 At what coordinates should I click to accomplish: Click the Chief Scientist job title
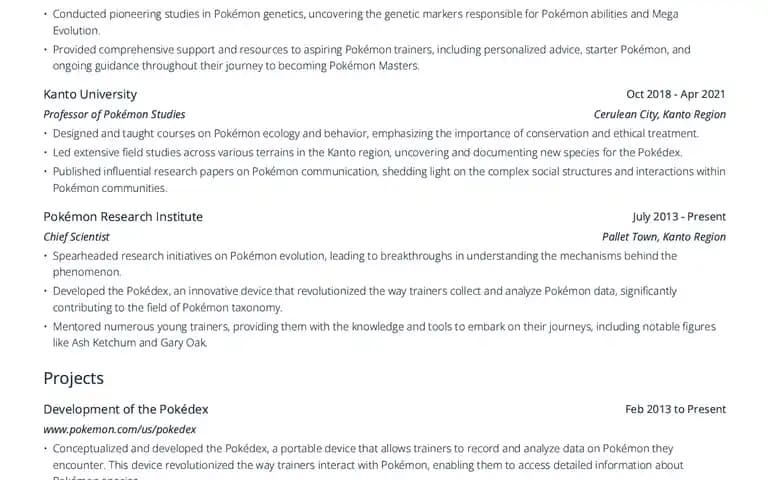click(x=76, y=237)
